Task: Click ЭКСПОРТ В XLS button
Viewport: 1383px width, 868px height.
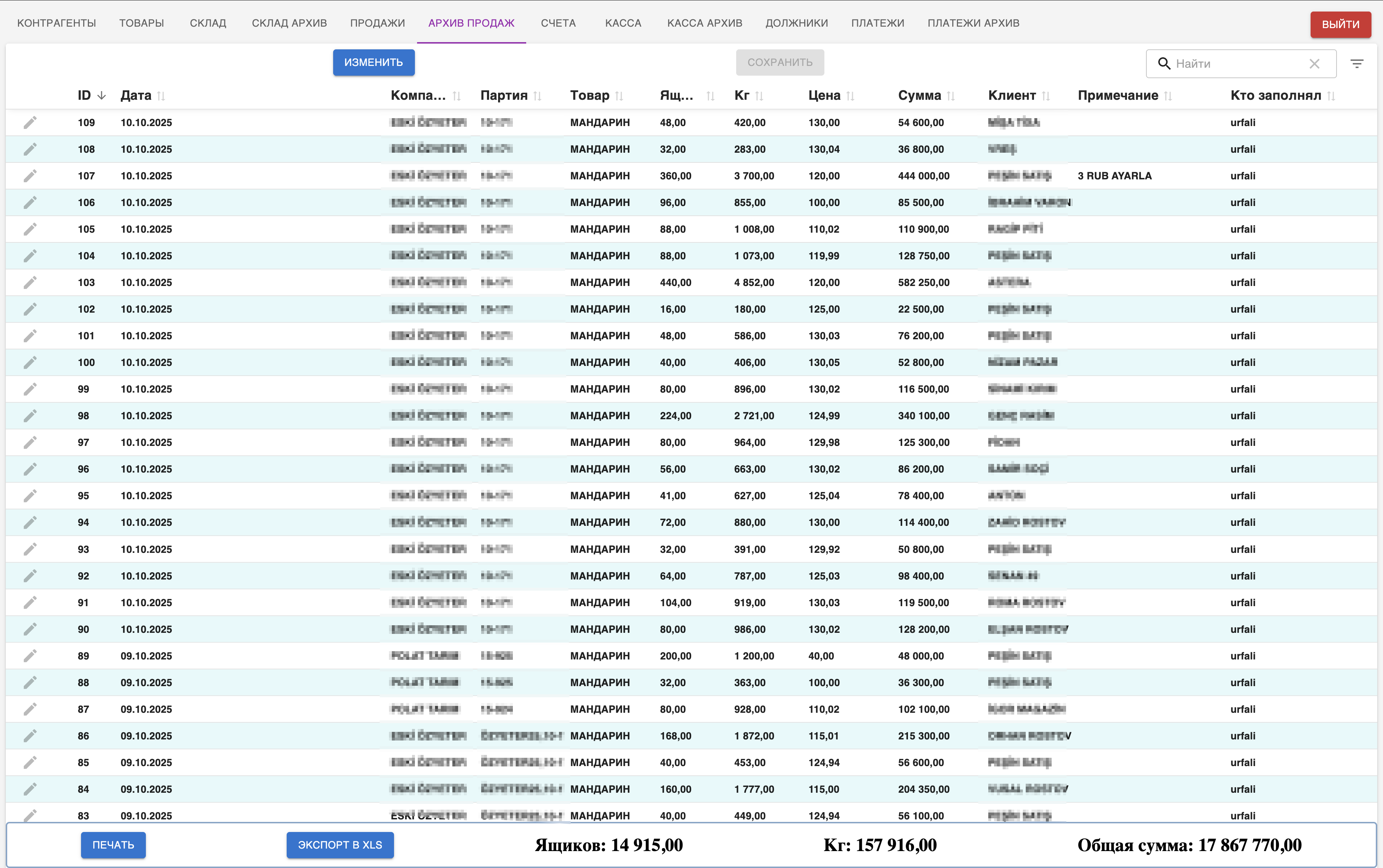Action: (x=340, y=845)
